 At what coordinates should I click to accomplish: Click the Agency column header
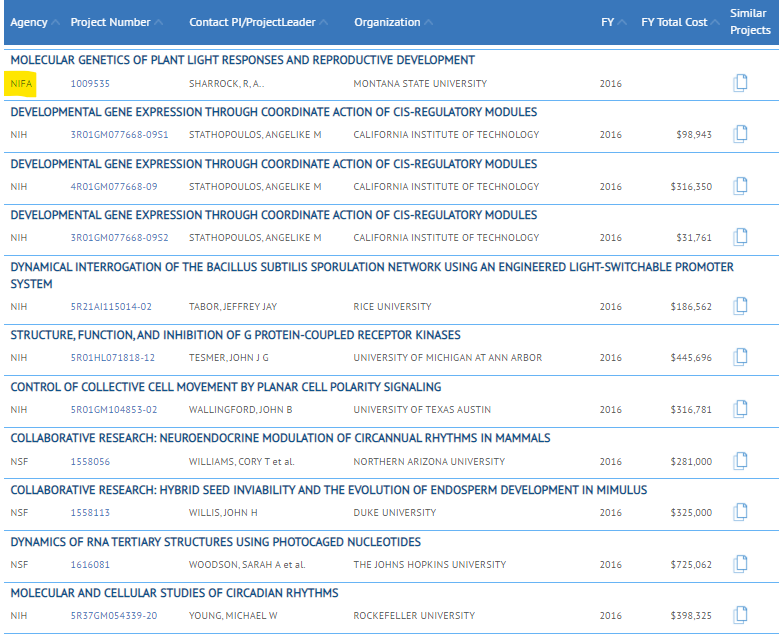(29, 22)
